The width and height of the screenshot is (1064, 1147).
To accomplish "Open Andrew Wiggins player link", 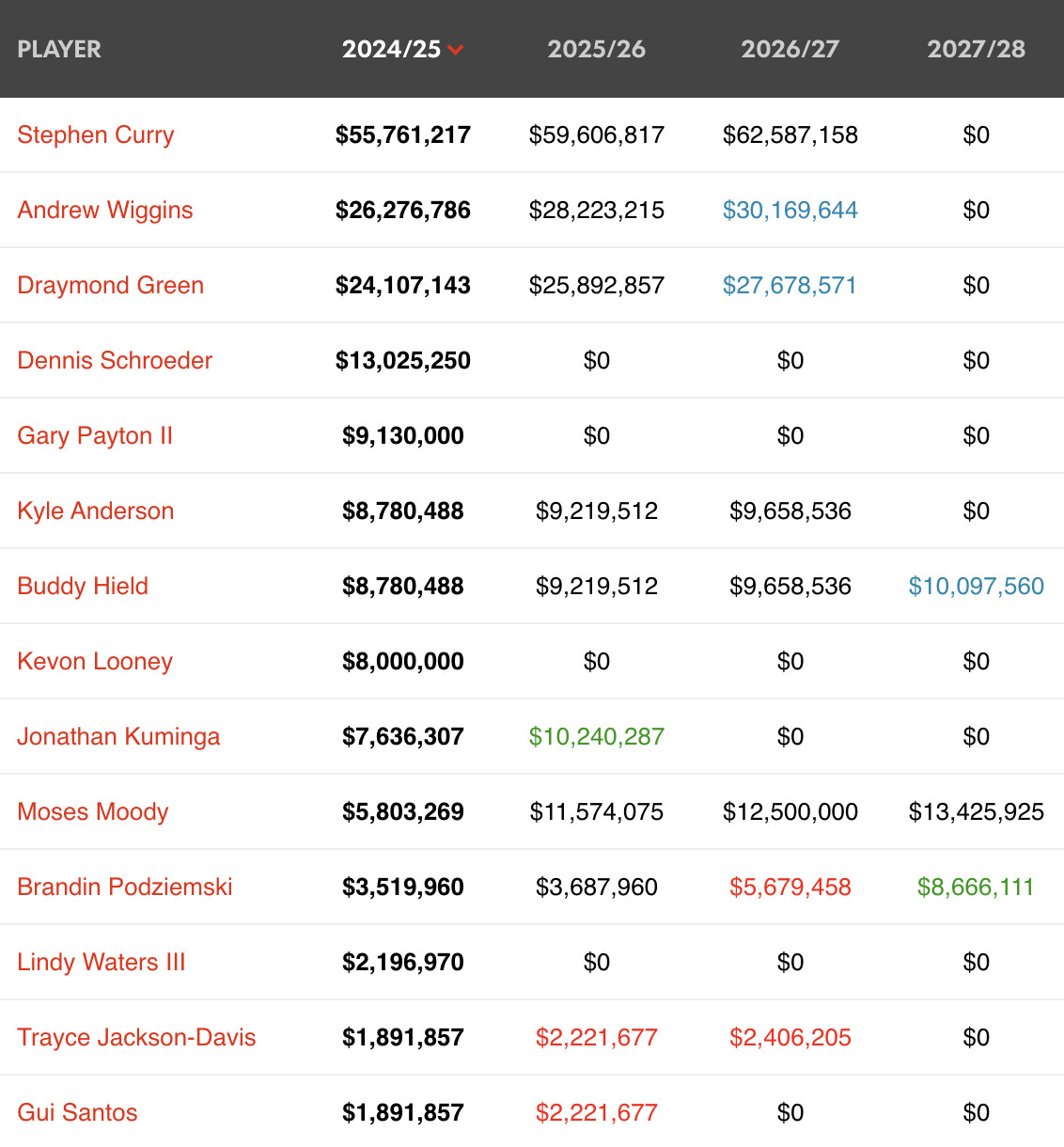I will pyautogui.click(x=105, y=211).
